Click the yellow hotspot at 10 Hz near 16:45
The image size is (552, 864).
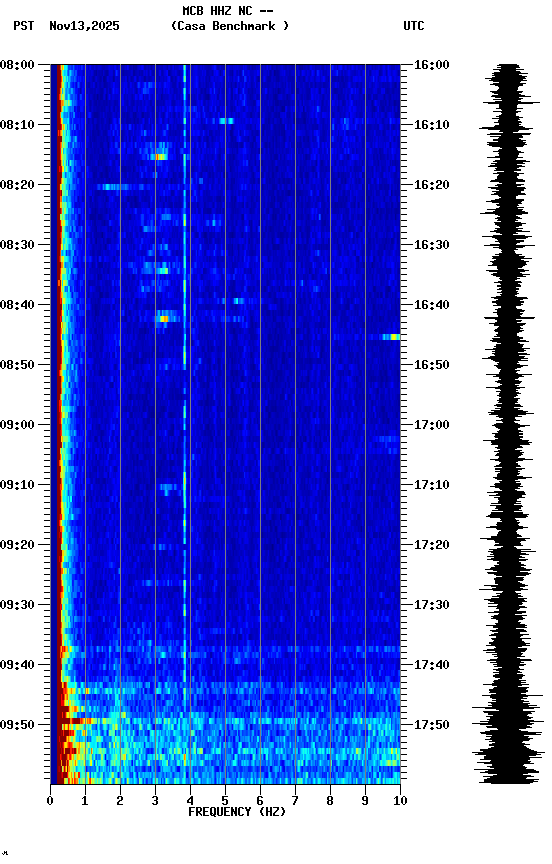click(393, 337)
